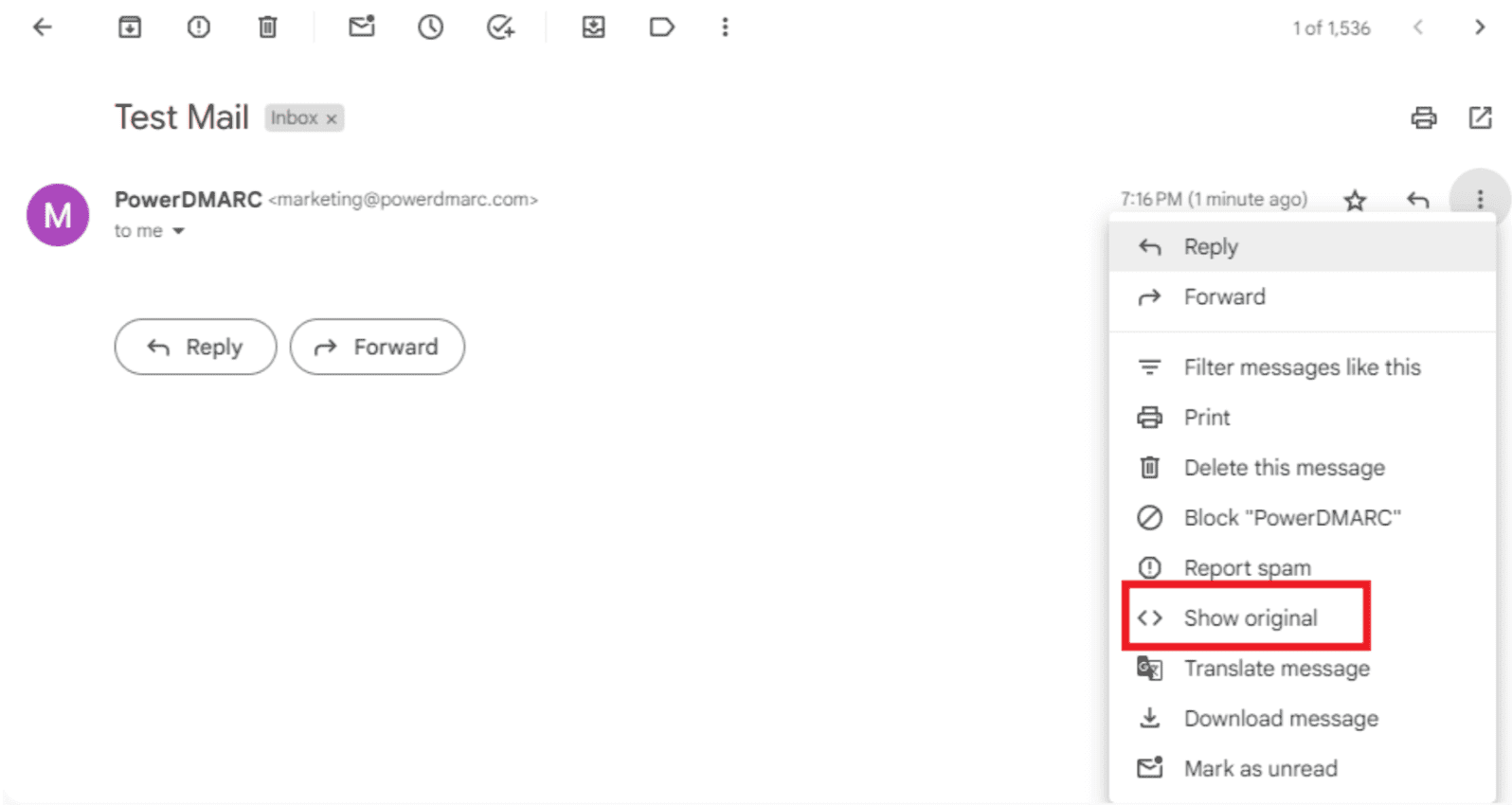Mark email as unread from toolbar
The width and height of the screenshot is (1512, 805).
(x=361, y=27)
